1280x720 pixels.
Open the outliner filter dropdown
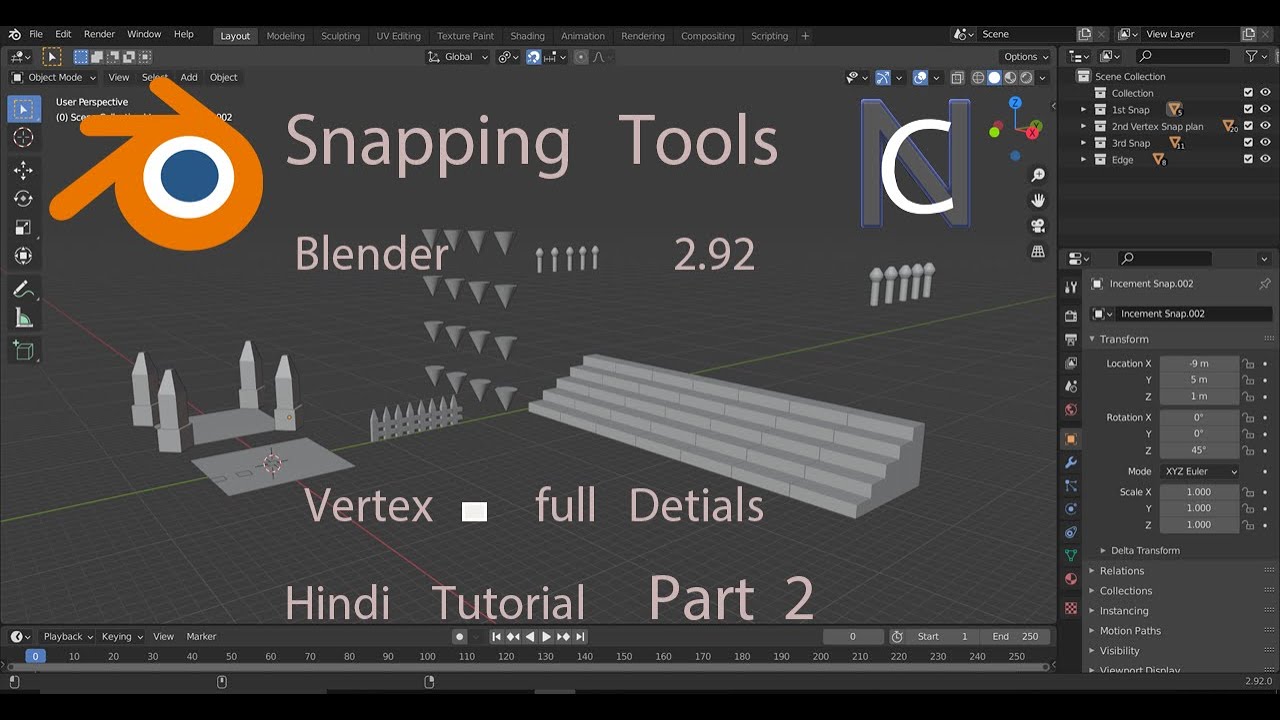1255,57
